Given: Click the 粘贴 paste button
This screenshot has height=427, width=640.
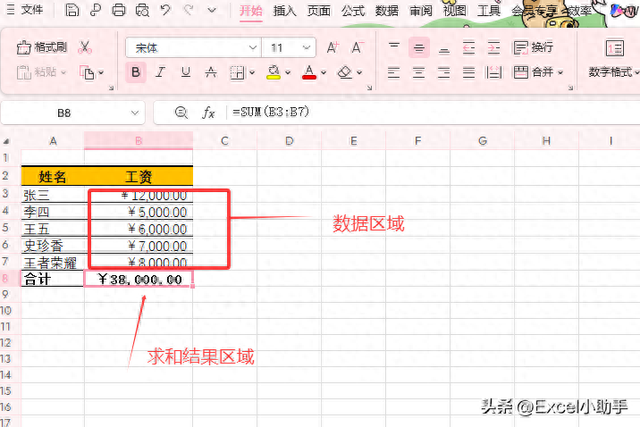Looking at the screenshot, I should pyautogui.click(x=41, y=72).
